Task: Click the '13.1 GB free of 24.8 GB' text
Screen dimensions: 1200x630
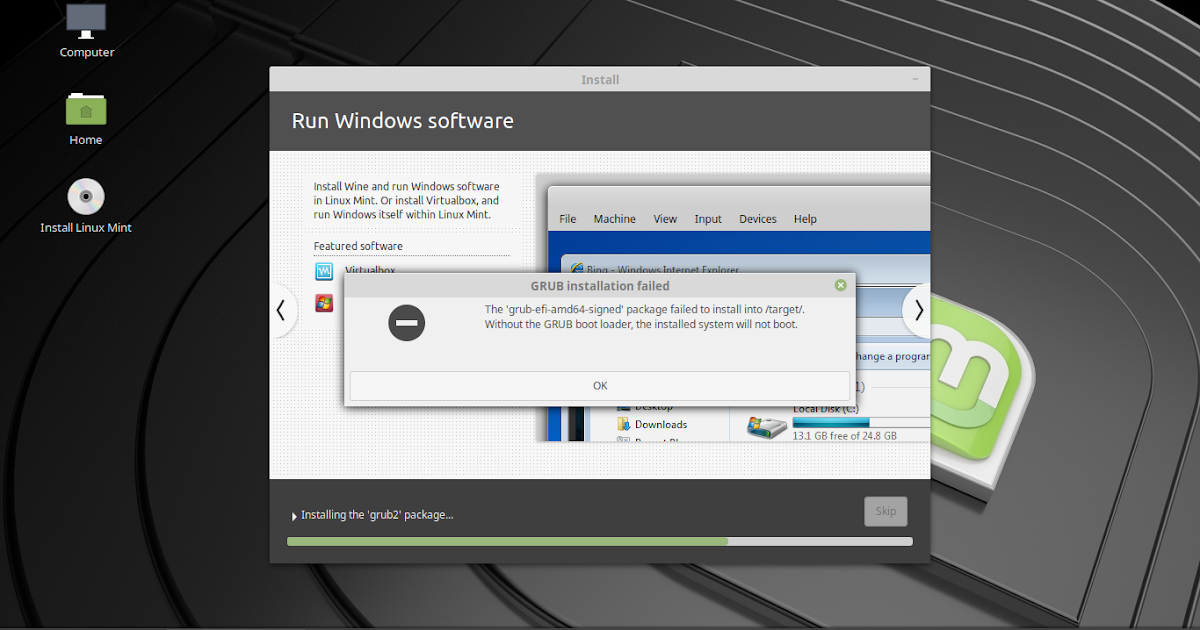Action: tap(844, 436)
